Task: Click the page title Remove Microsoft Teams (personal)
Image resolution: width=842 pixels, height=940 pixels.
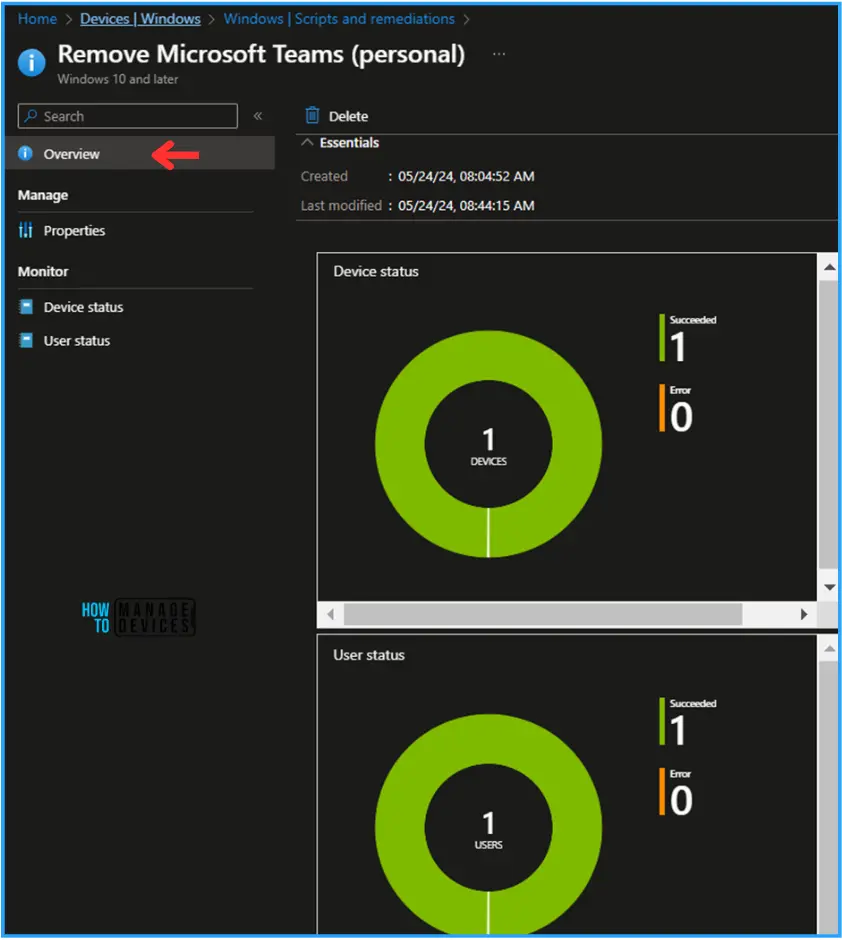Action: (261, 55)
